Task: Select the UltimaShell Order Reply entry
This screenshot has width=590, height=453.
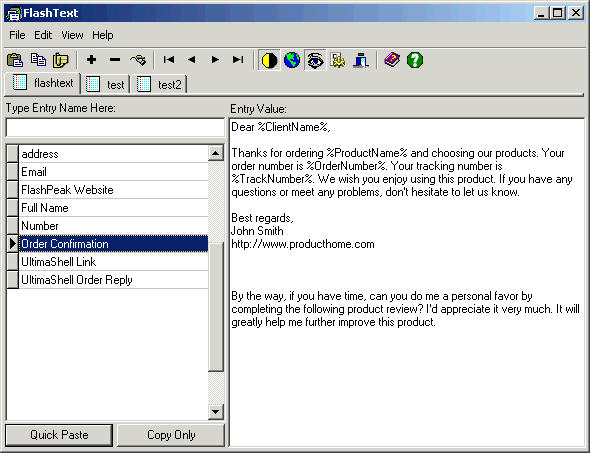Action: pos(107,280)
